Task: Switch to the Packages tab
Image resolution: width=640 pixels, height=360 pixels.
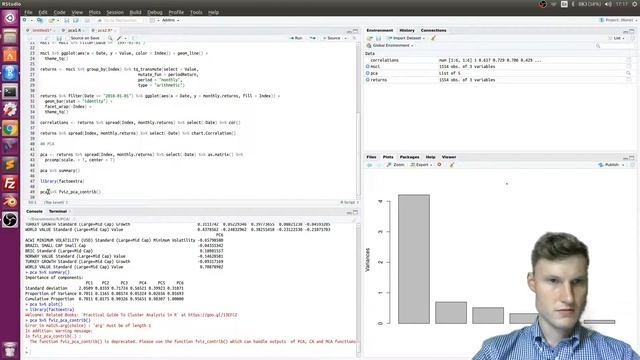Action: pos(409,157)
